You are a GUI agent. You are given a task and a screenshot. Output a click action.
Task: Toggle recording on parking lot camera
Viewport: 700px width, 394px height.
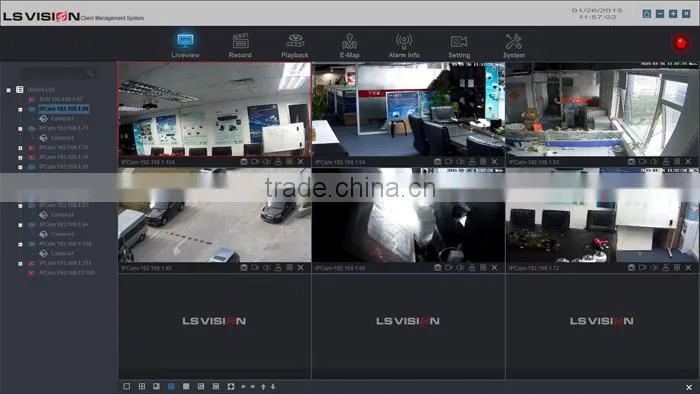click(255, 268)
